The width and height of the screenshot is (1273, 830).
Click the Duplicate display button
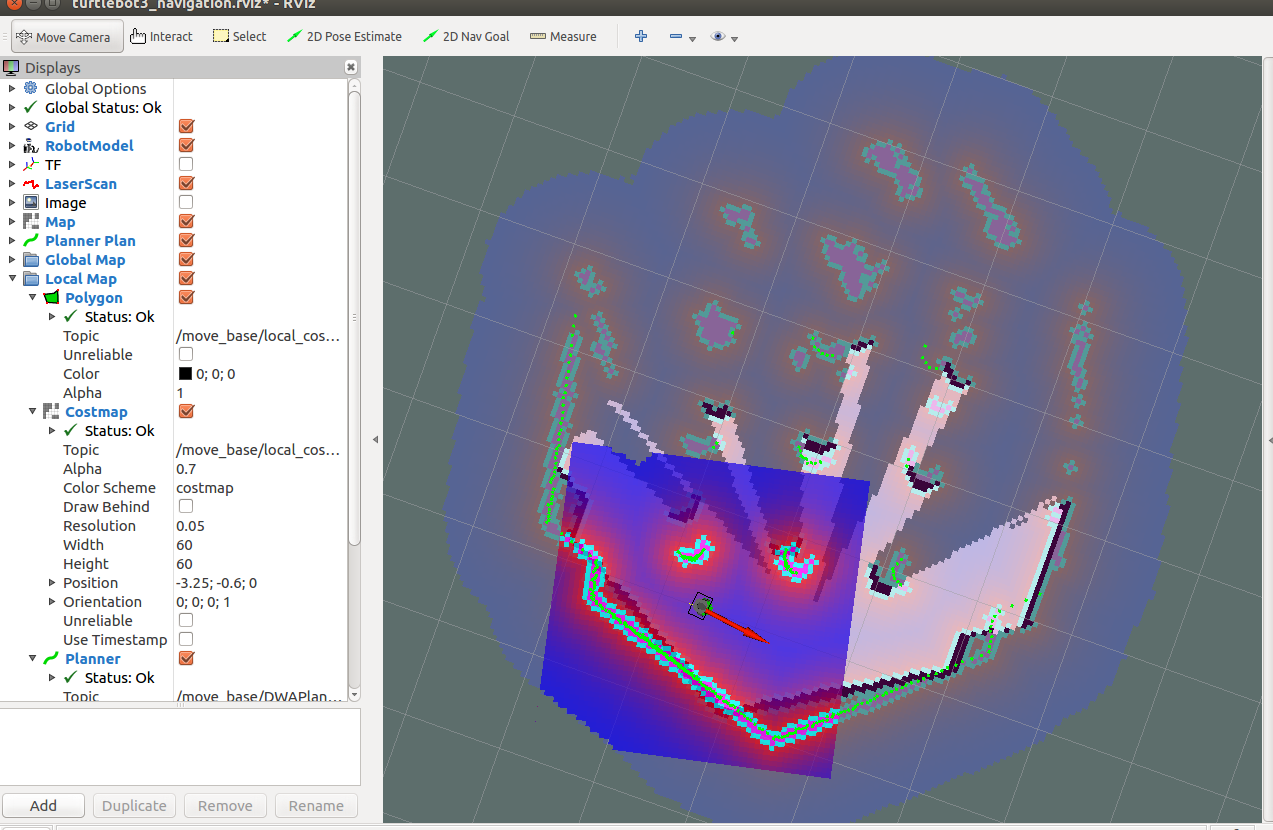click(x=134, y=805)
